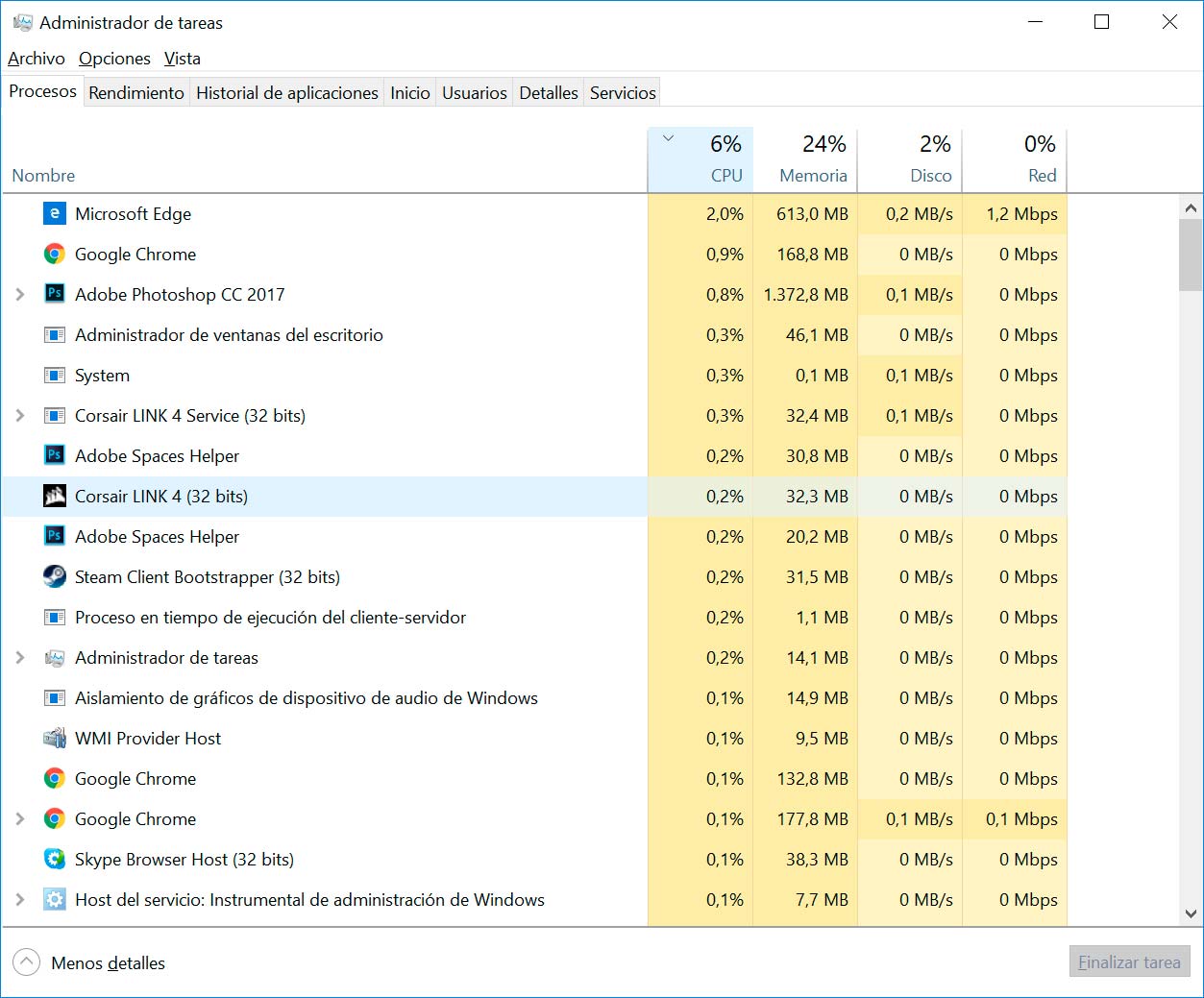The width and height of the screenshot is (1204, 998).
Task: Click the scrollbar up arrow
Action: (x=1191, y=207)
